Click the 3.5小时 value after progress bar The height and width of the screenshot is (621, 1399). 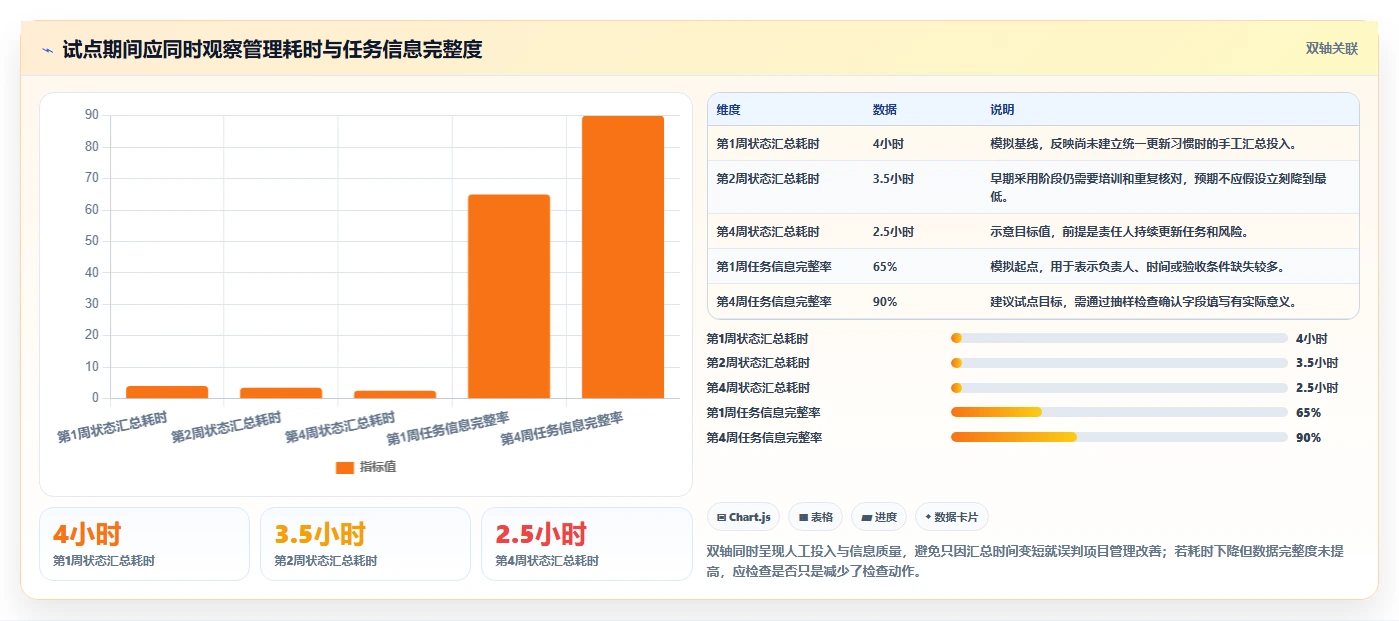[1317, 363]
